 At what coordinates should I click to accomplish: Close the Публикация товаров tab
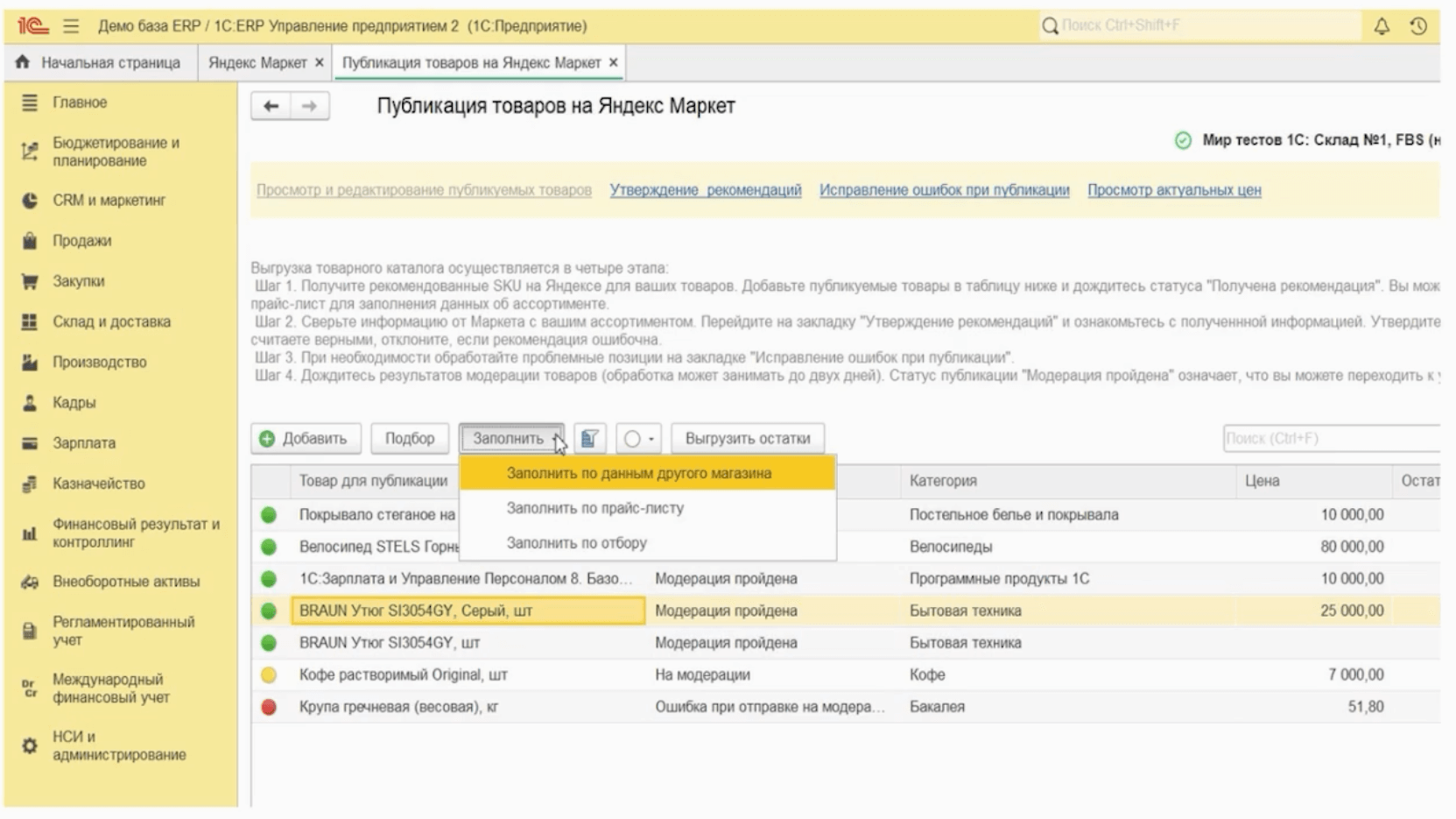click(x=614, y=62)
